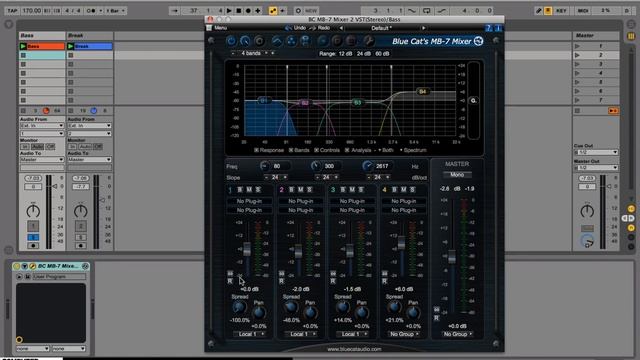Mute band 1 with its M button
Image resolution: width=640 pixels, height=360 pixels.
(249, 189)
